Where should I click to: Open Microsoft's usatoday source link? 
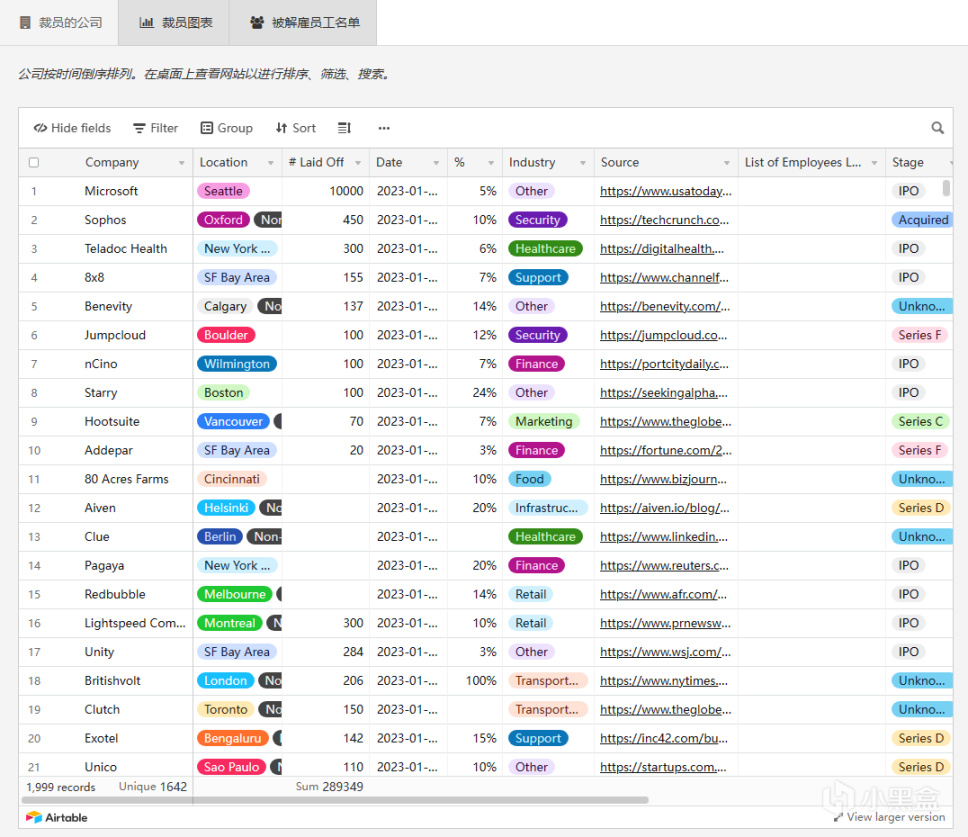666,191
